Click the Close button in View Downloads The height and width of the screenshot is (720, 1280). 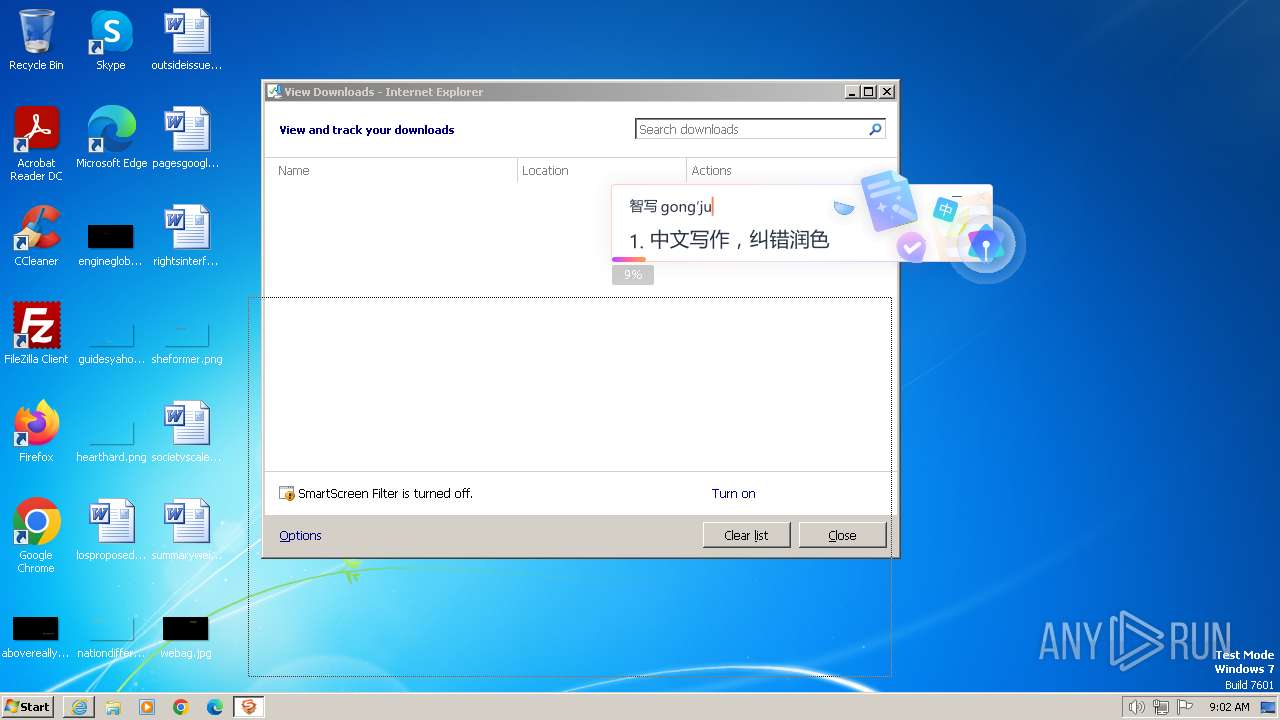[842, 535]
